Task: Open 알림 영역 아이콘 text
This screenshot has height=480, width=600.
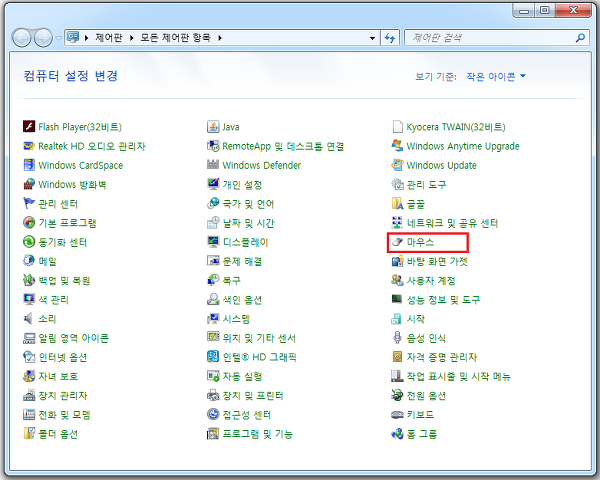Action: 73,338
